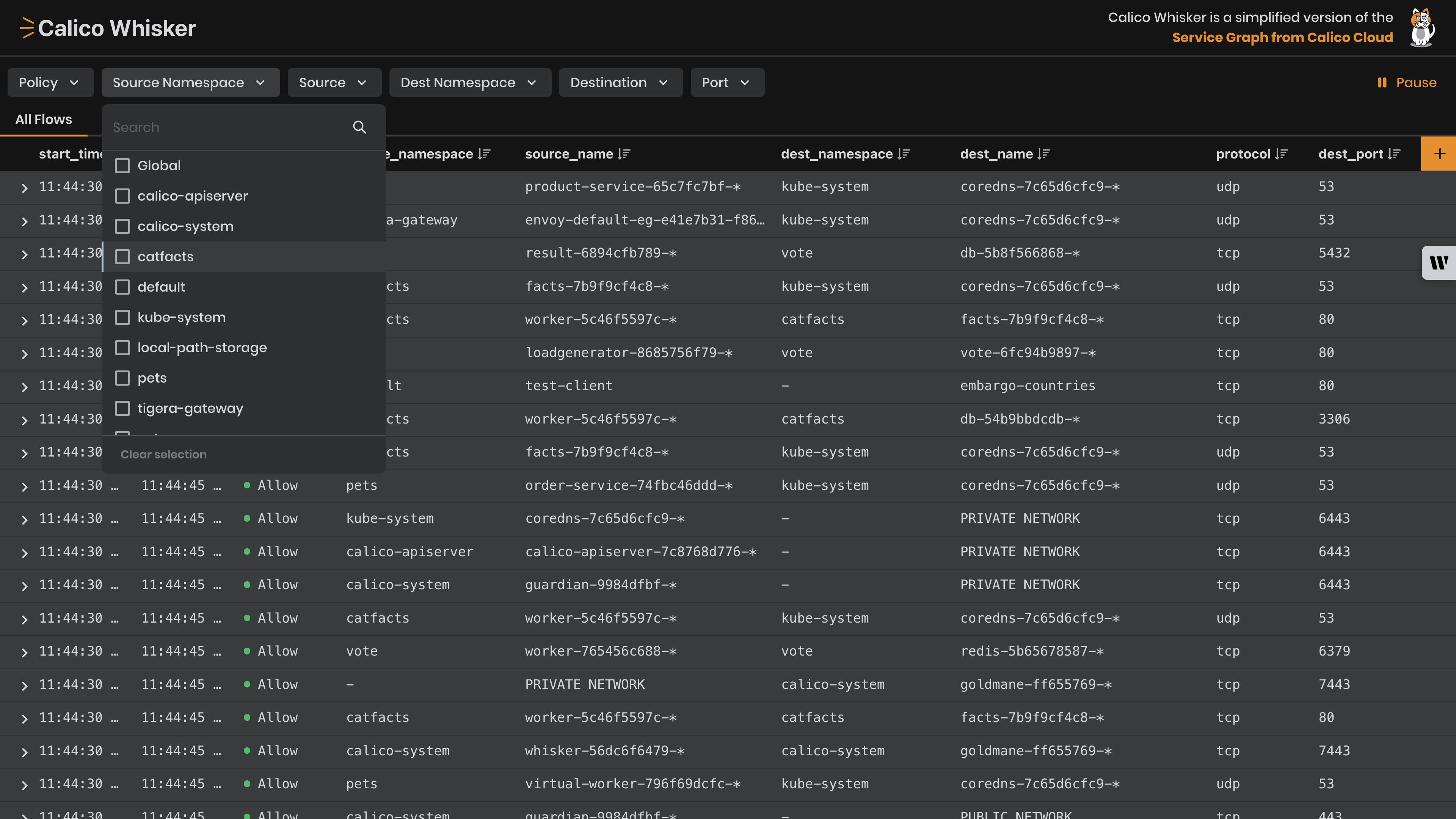Expand the loadgenerator flow row

click(24, 354)
